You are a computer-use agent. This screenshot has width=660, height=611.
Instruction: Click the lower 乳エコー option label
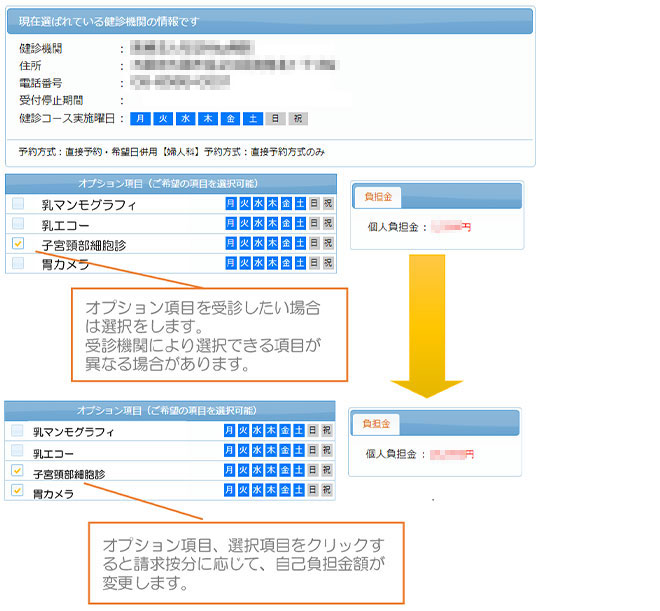click(x=53, y=454)
